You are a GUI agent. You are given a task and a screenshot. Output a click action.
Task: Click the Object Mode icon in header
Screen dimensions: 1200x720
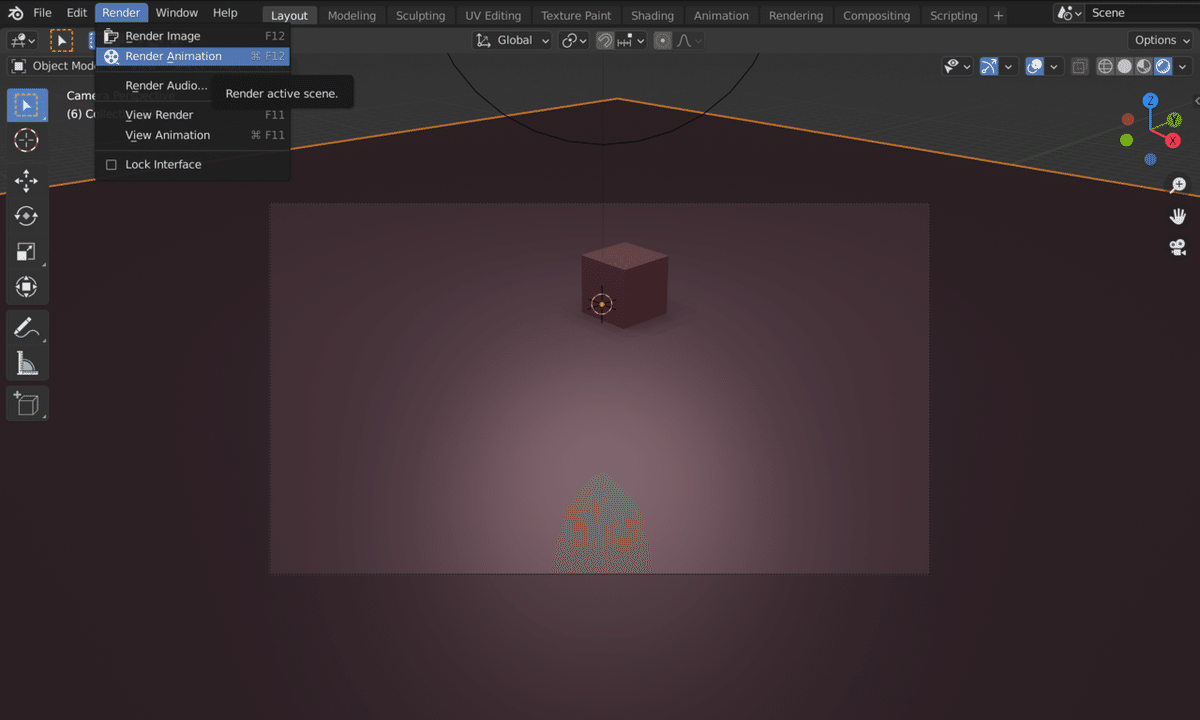[x=18, y=66]
